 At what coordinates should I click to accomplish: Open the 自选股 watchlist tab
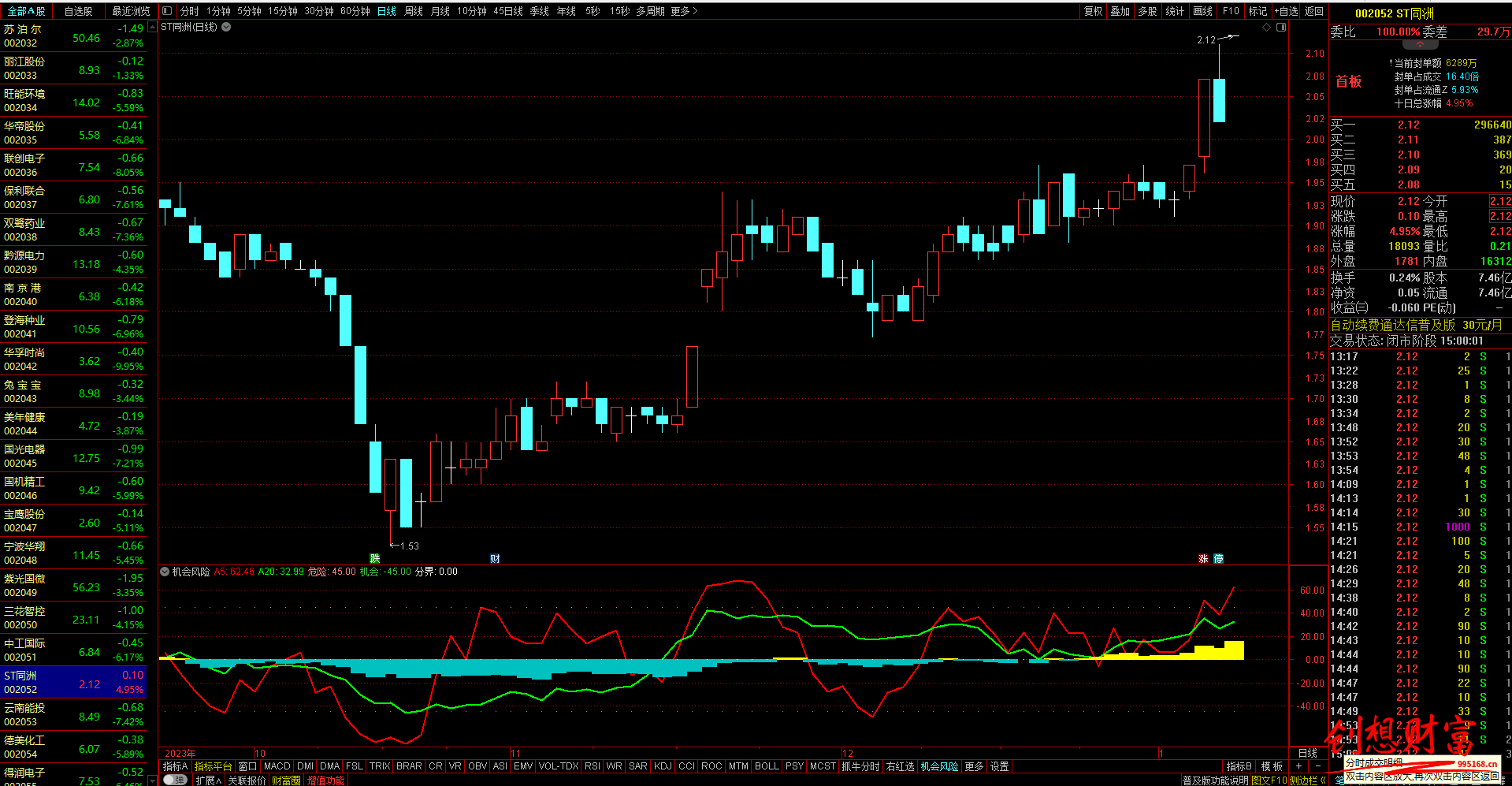(x=78, y=11)
